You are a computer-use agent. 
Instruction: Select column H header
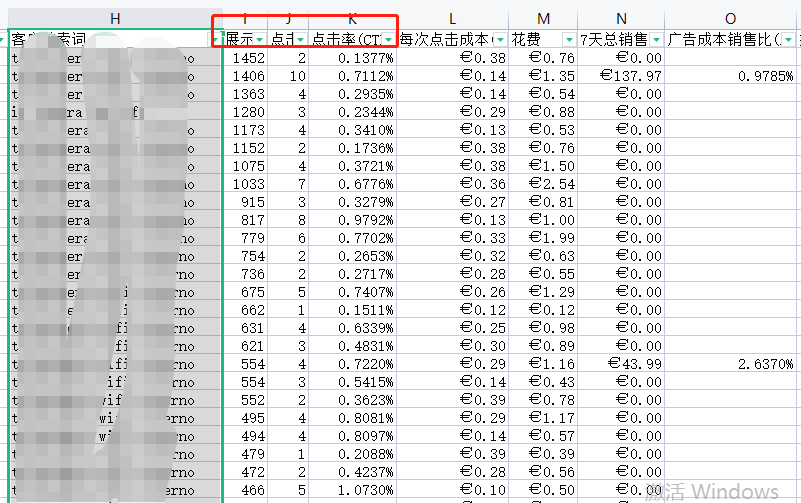point(115,19)
